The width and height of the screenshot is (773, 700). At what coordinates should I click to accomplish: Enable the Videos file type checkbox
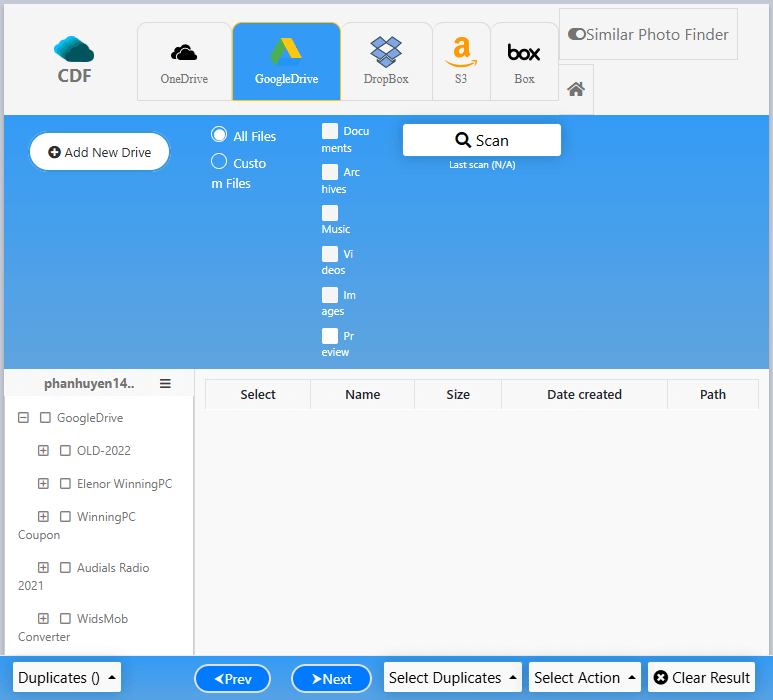(330, 254)
